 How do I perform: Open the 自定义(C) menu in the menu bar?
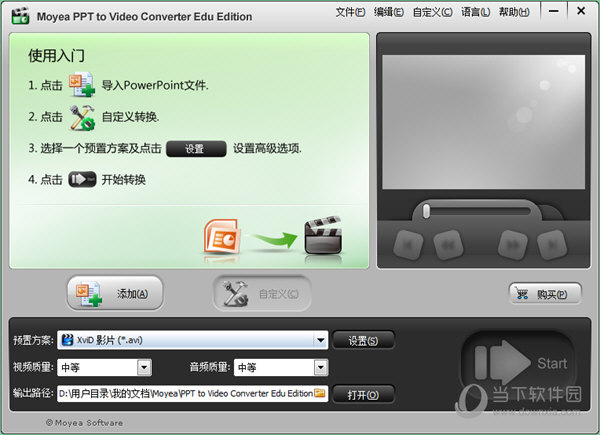point(432,12)
